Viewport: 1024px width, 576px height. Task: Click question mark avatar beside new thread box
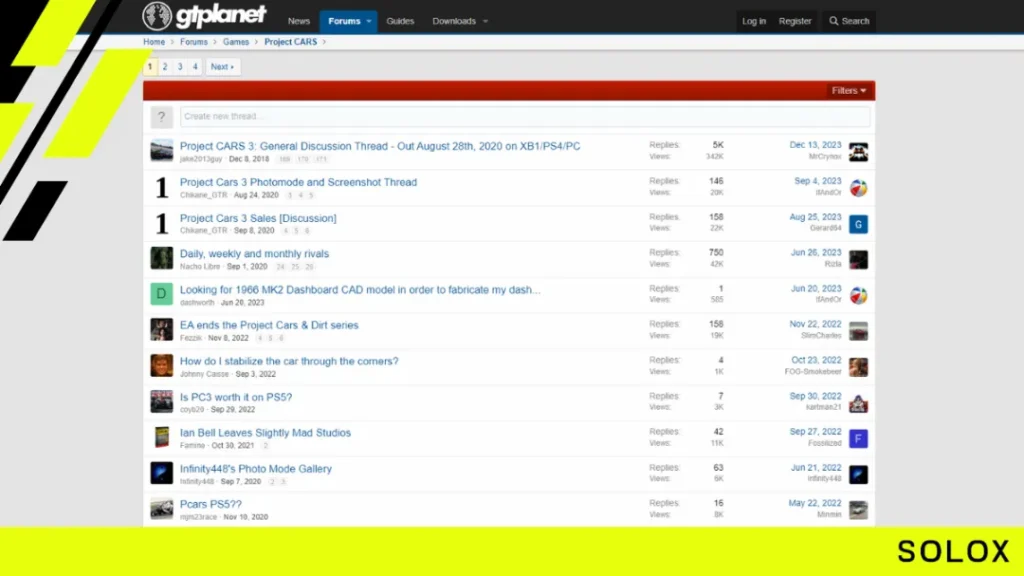pos(161,117)
